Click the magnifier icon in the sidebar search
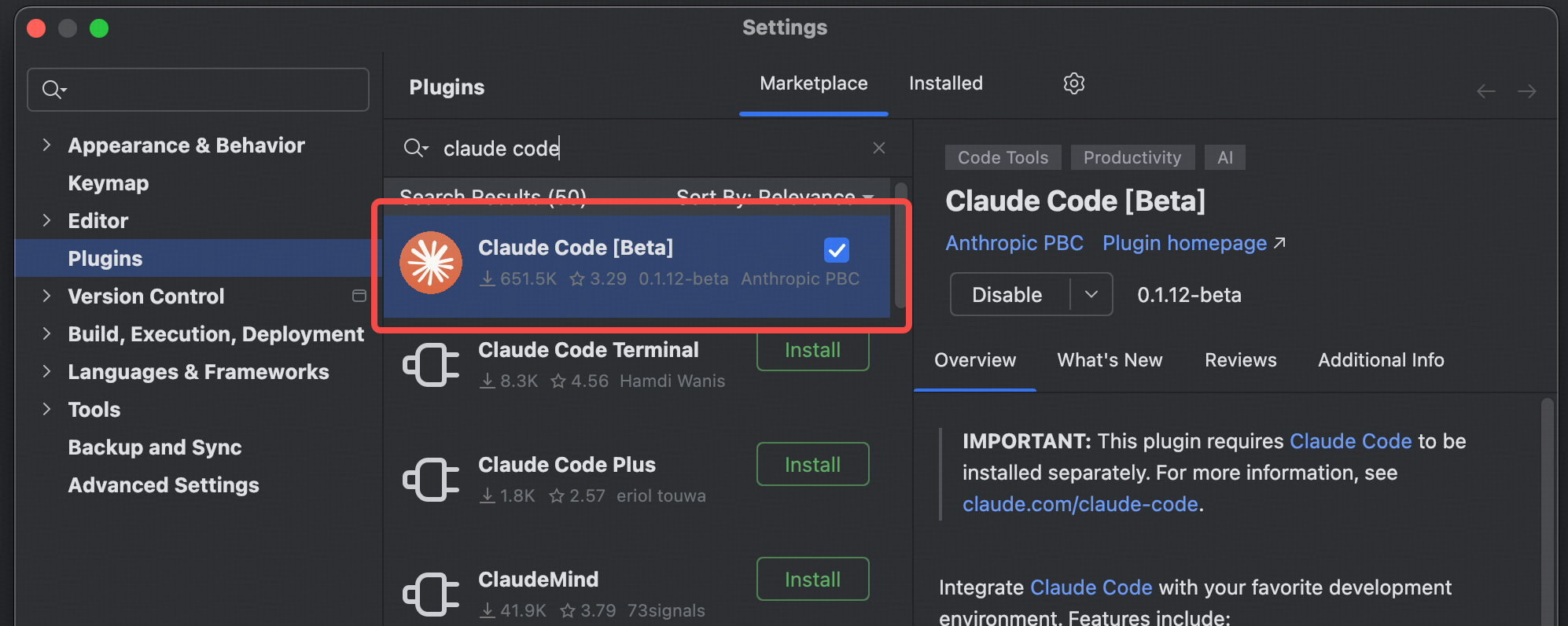Viewport: 1568px width, 626px height. tap(52, 89)
